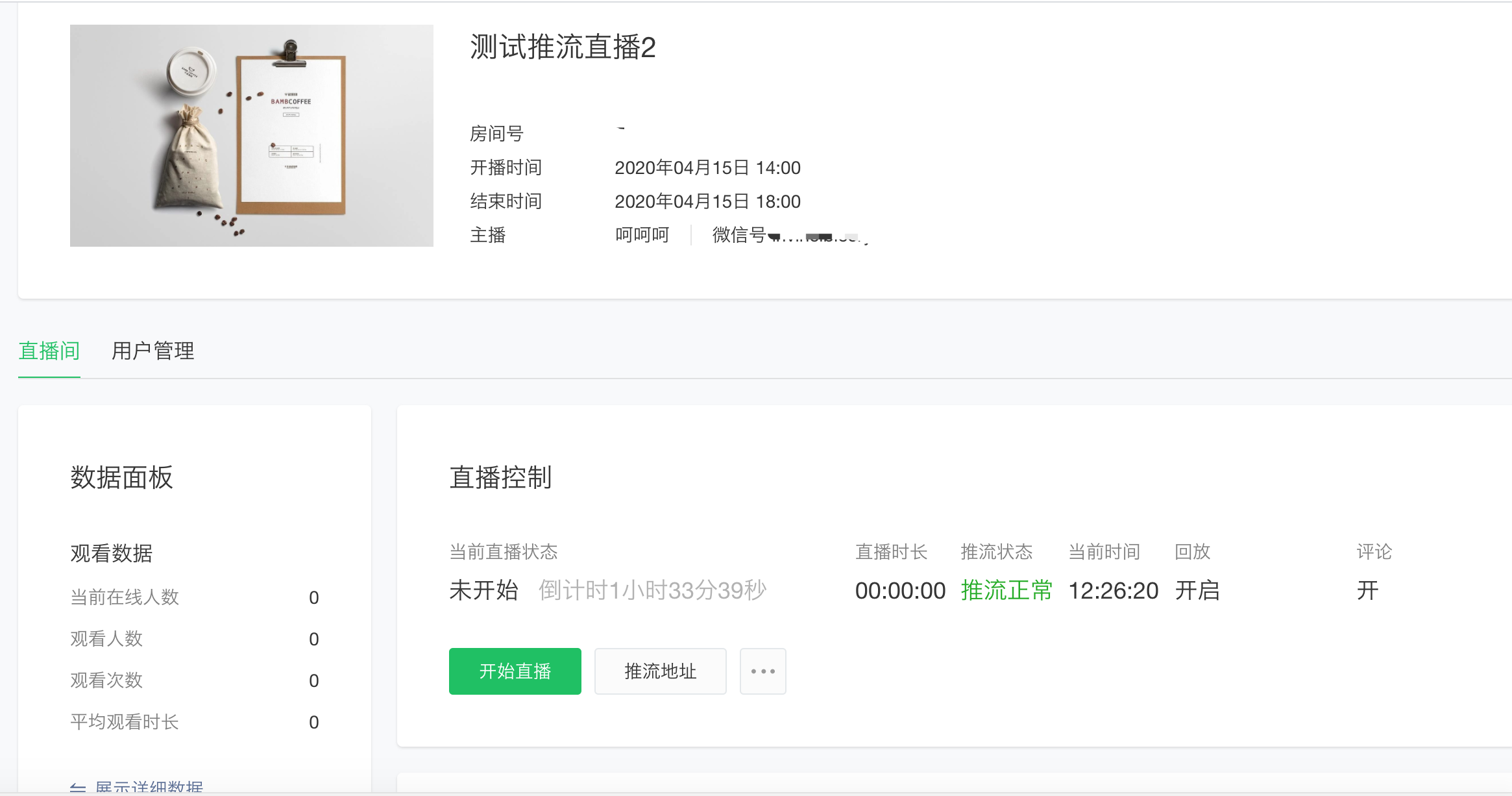Switch to the 用户管理 tab
Viewport: 1512px width, 796px height.
152,351
